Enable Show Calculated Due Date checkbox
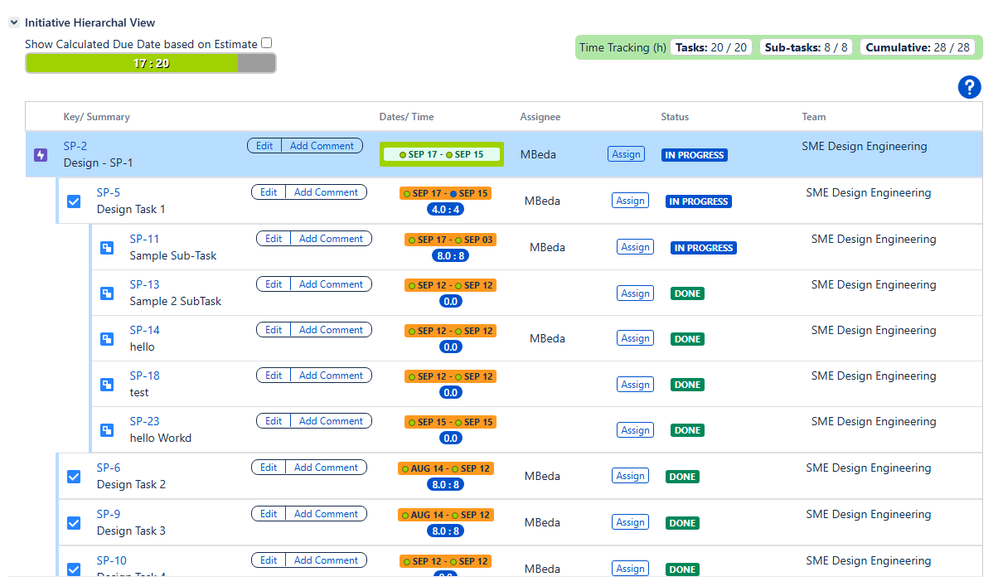The width and height of the screenshot is (998, 577). pos(267,43)
